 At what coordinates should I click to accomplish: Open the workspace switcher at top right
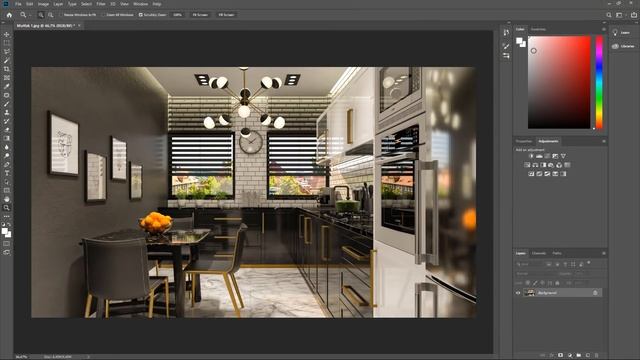click(620, 15)
